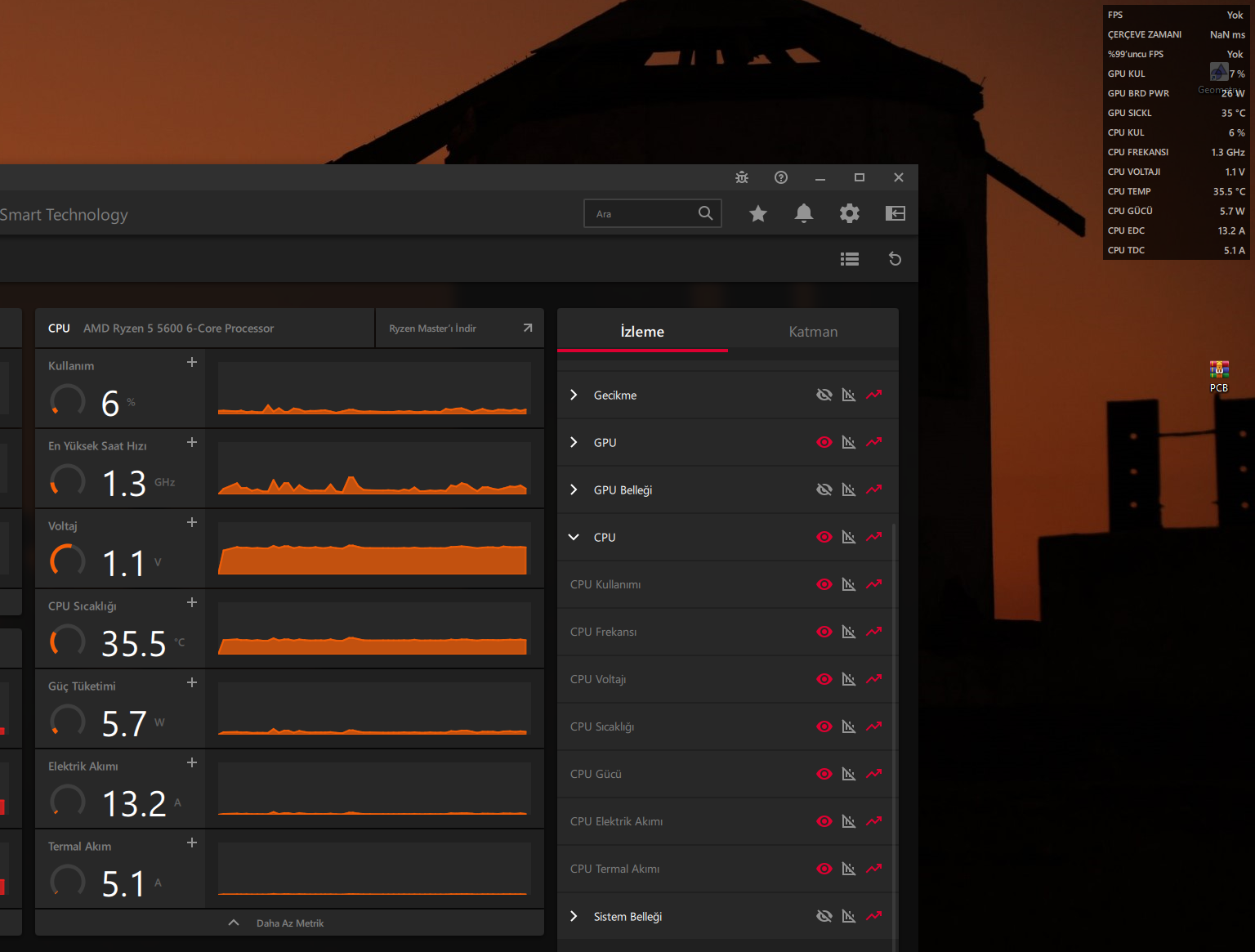The image size is (1255, 952).
Task: Hide CPU group overlay eye toggle
Action: (x=824, y=537)
